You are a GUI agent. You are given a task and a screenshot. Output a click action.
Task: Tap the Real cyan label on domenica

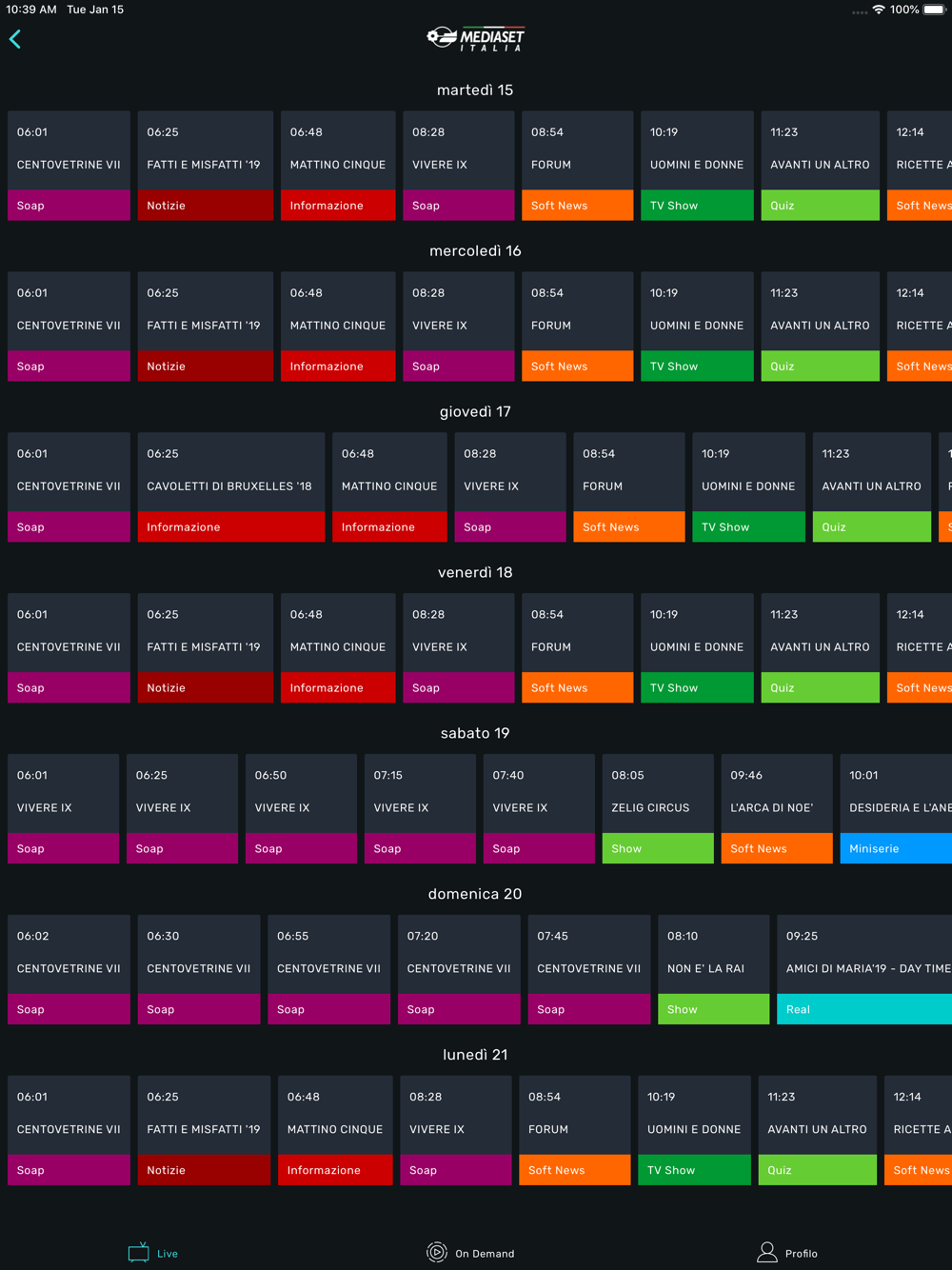pos(863,1009)
